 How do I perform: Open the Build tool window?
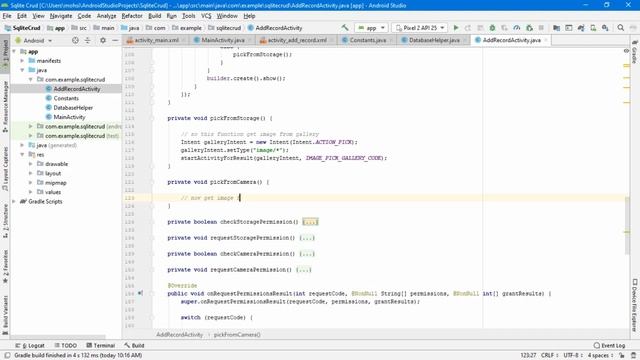tap(134, 345)
